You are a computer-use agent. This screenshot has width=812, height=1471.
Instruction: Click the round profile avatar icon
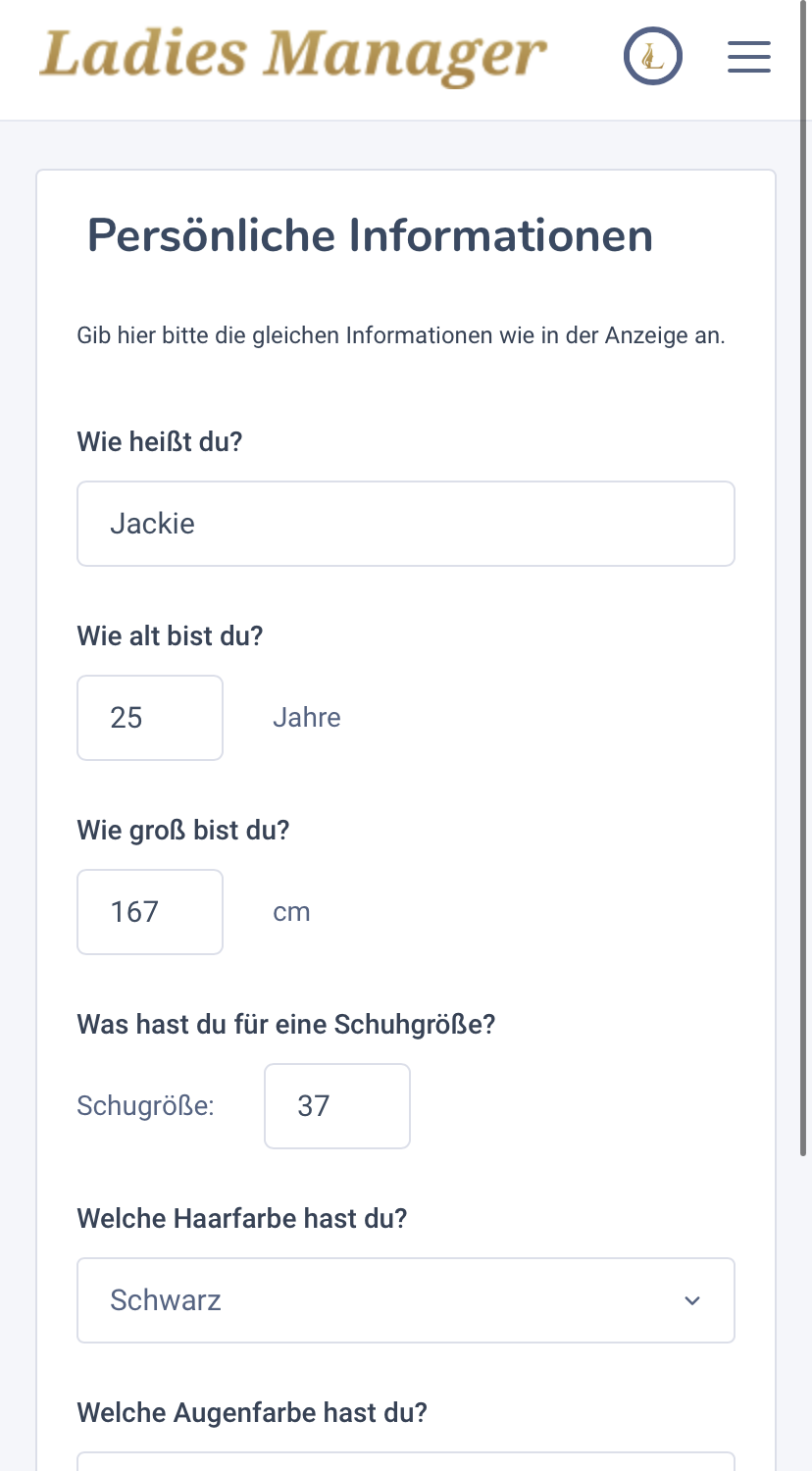click(653, 57)
